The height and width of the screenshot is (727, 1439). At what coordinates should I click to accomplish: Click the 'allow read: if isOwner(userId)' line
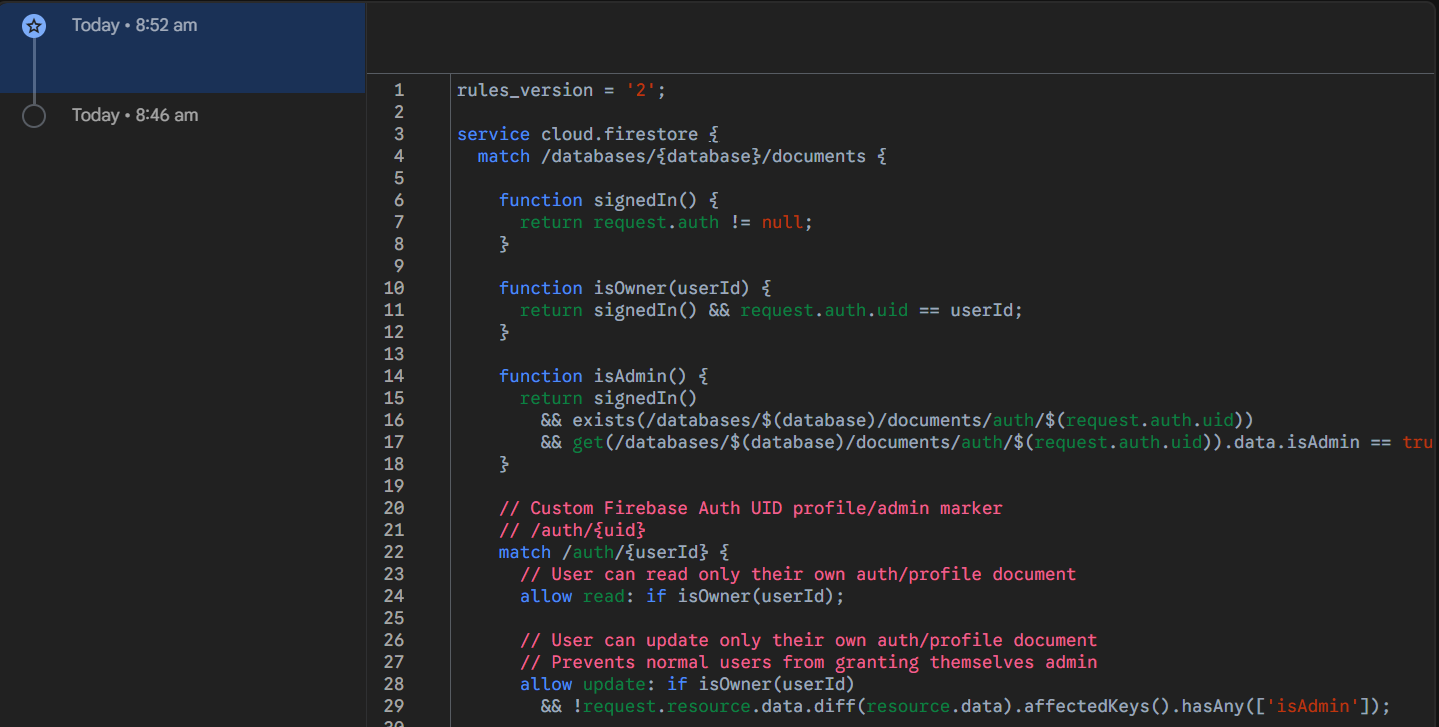click(x=682, y=596)
